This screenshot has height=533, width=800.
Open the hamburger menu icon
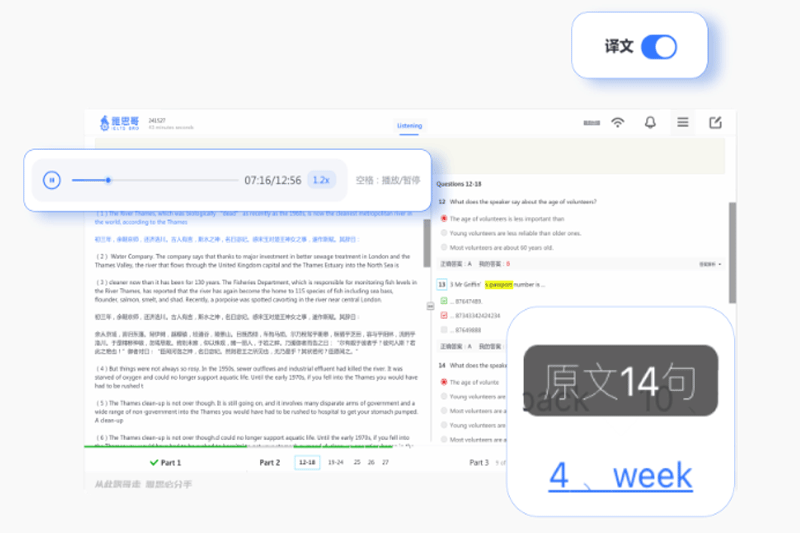click(683, 122)
